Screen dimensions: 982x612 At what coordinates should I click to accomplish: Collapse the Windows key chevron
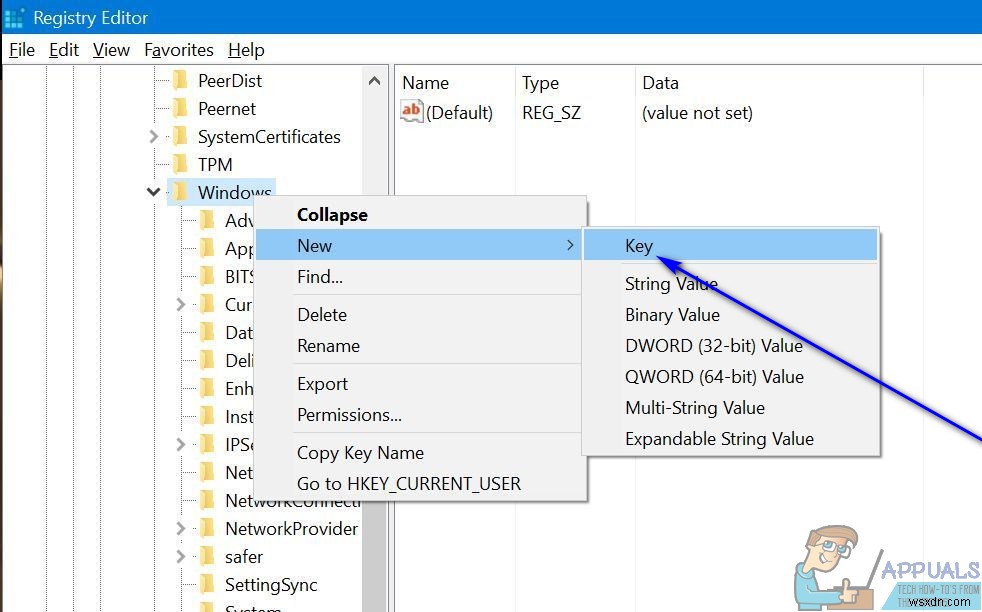153,191
